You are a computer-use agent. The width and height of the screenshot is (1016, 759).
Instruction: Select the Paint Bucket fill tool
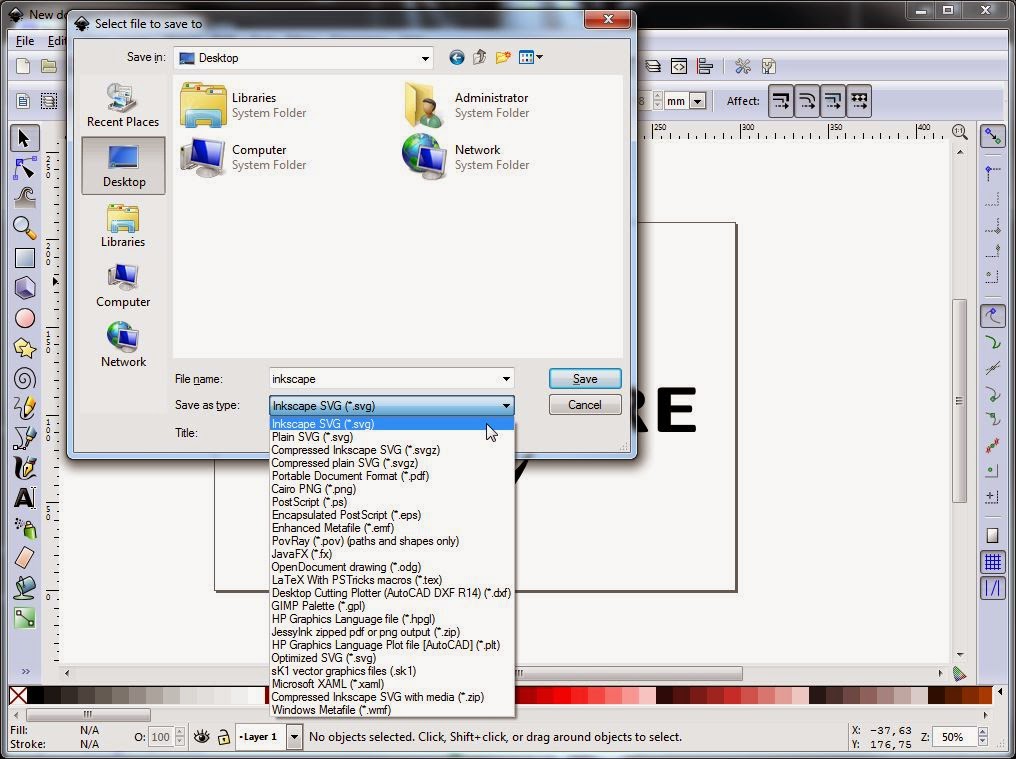(x=25, y=587)
